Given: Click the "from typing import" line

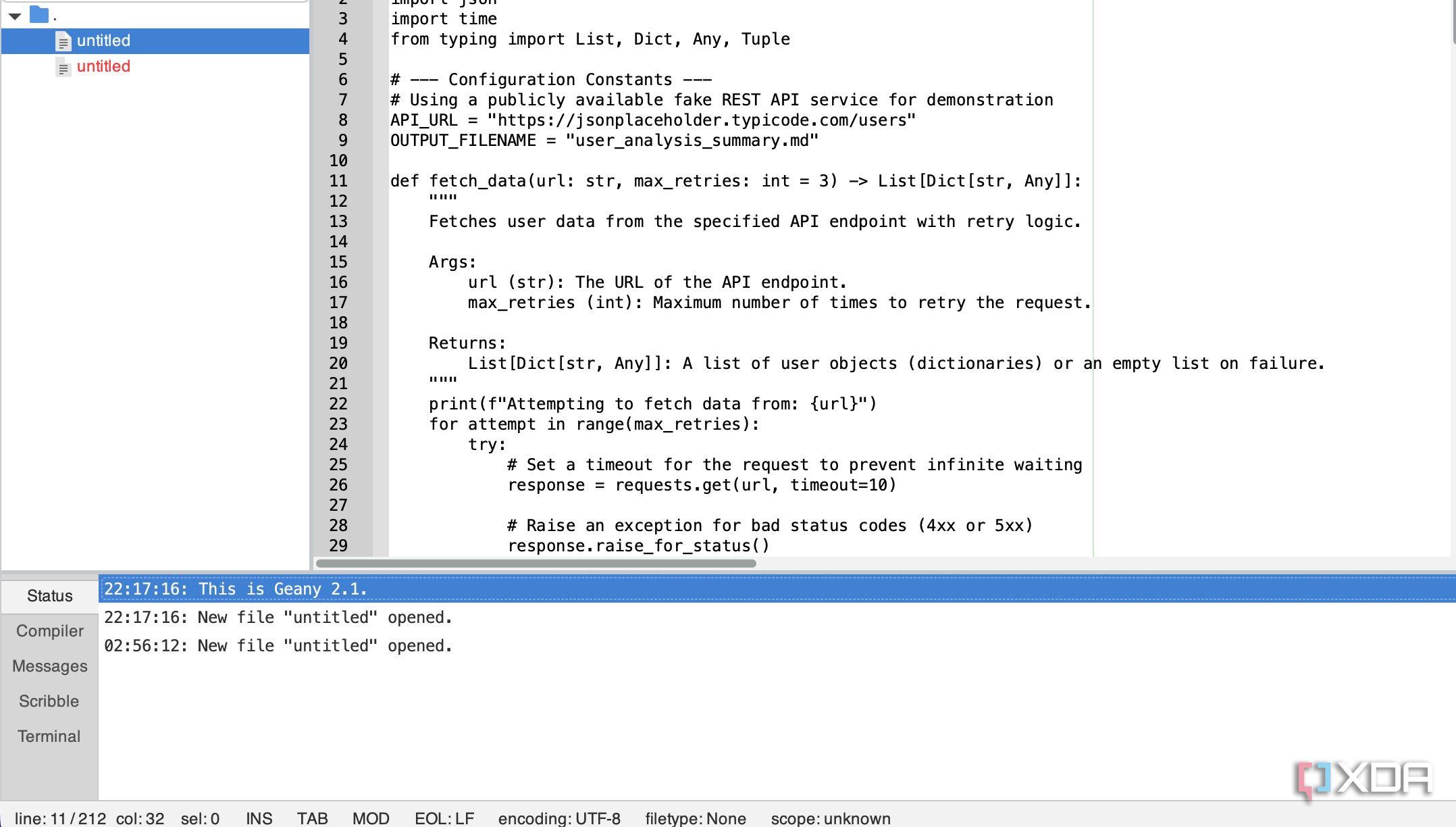Looking at the screenshot, I should pos(590,39).
